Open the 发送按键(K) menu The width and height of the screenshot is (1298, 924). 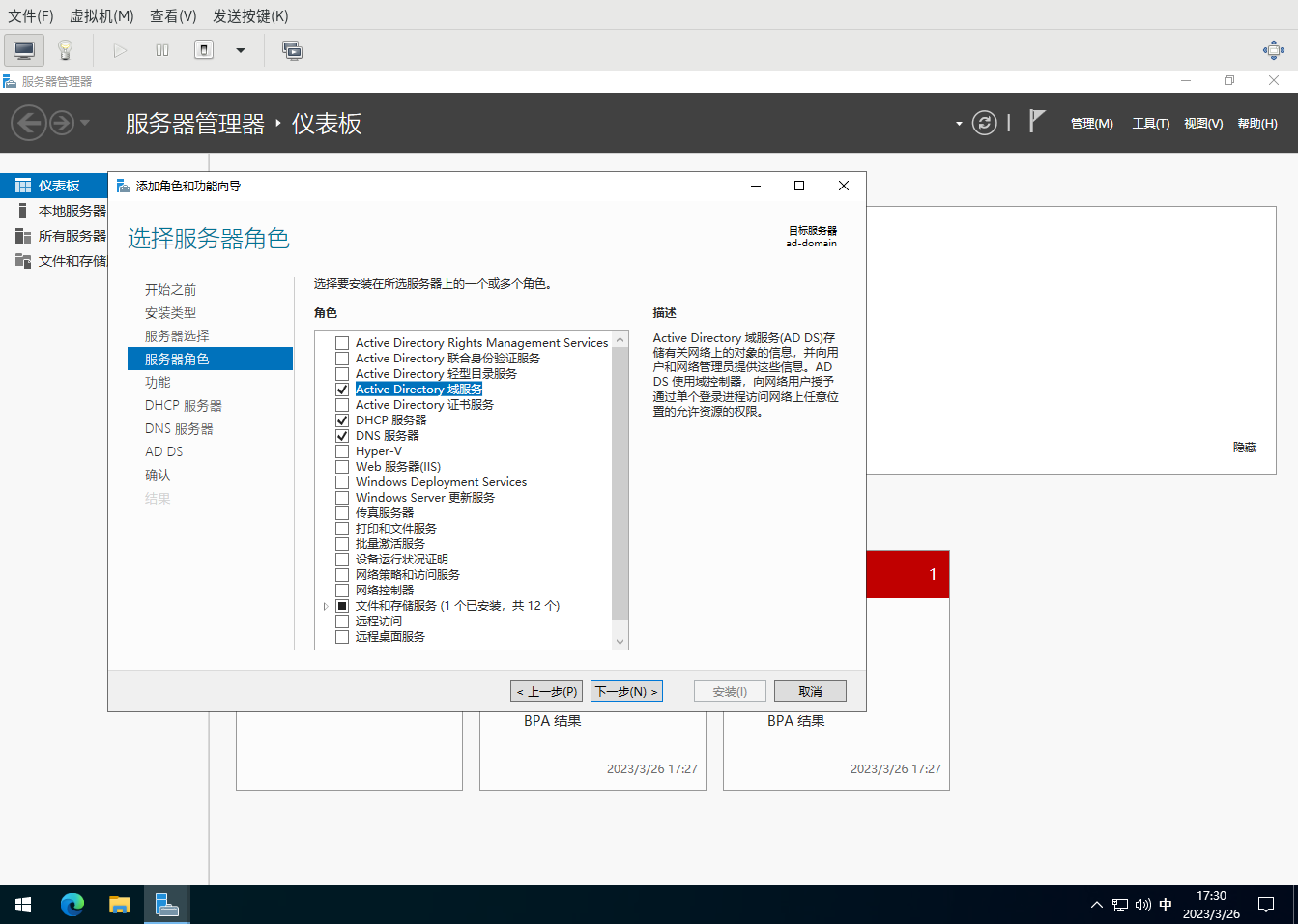coord(250,15)
